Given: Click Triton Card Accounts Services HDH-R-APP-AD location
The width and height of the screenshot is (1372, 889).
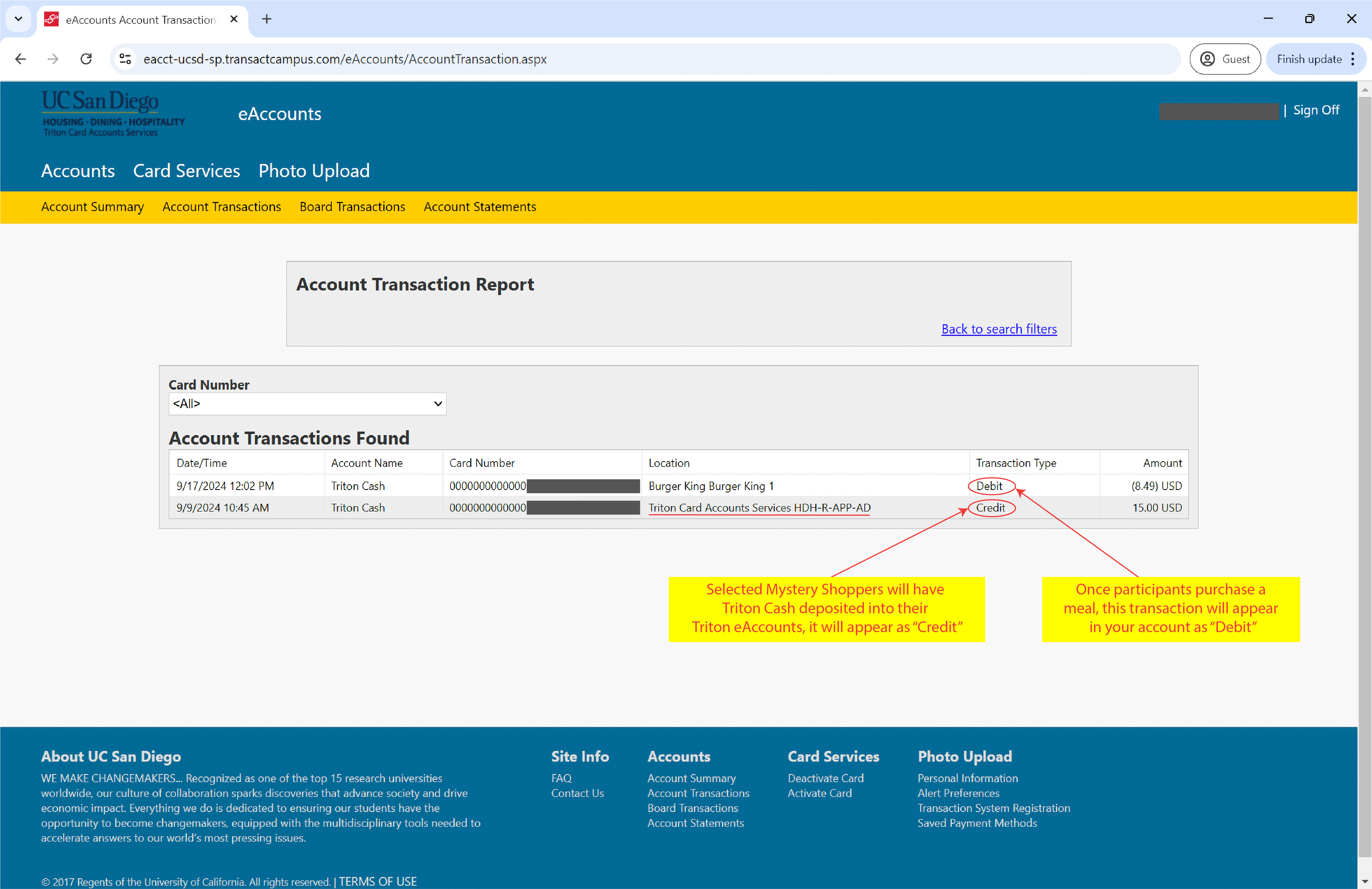Looking at the screenshot, I should [x=759, y=508].
